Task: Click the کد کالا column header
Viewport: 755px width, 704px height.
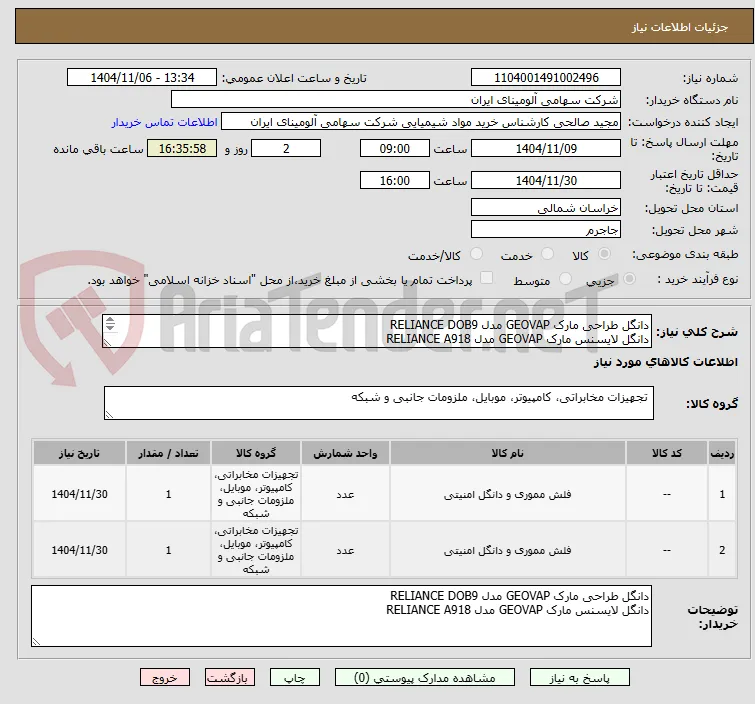Action: click(666, 453)
